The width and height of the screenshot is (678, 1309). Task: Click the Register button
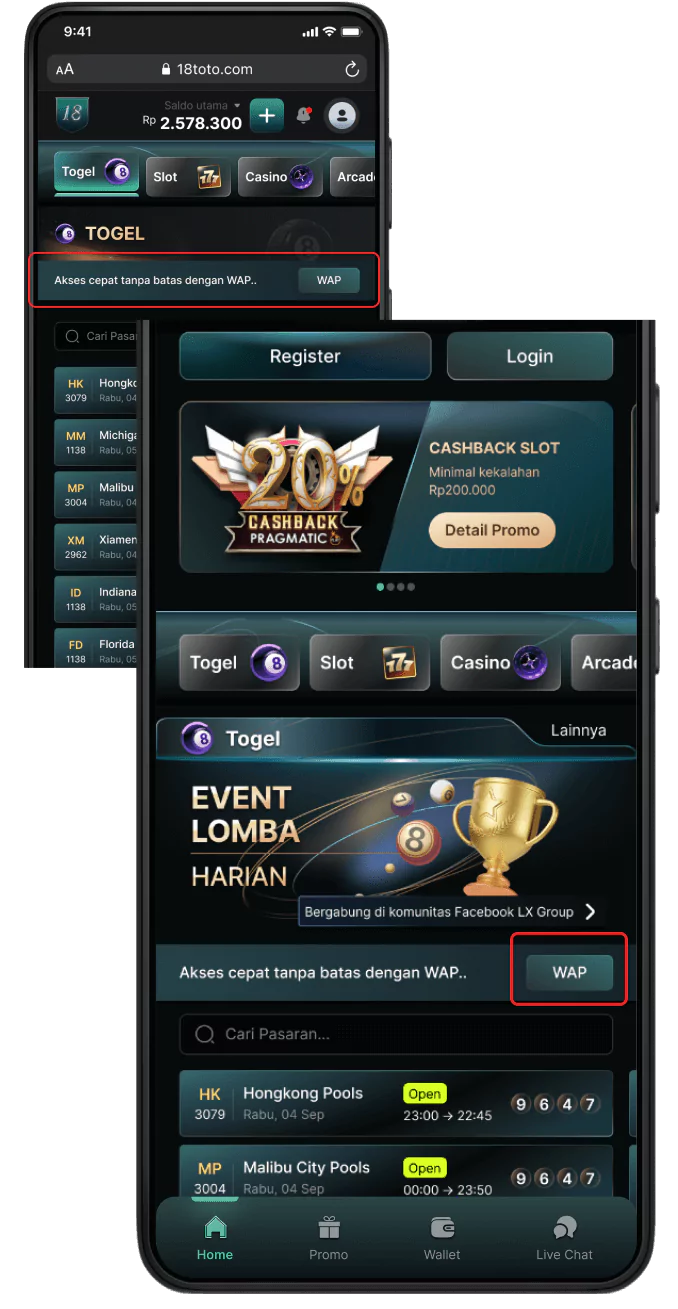305,356
